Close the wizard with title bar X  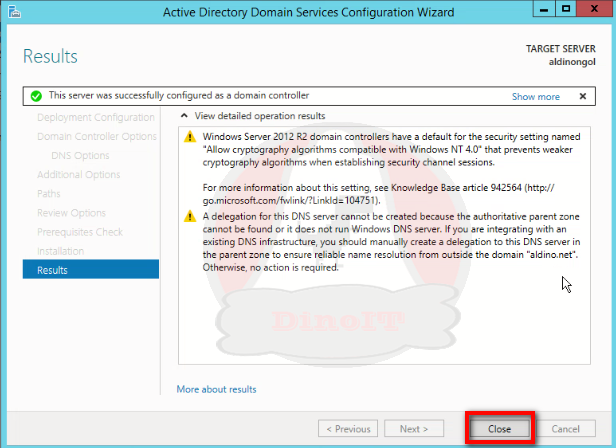point(595,9)
